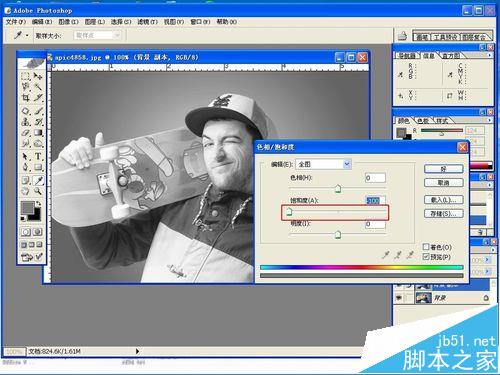Select the Type (T) tool
Image resolution: width=500 pixels, height=375 pixels.
pyautogui.click(x=38, y=156)
